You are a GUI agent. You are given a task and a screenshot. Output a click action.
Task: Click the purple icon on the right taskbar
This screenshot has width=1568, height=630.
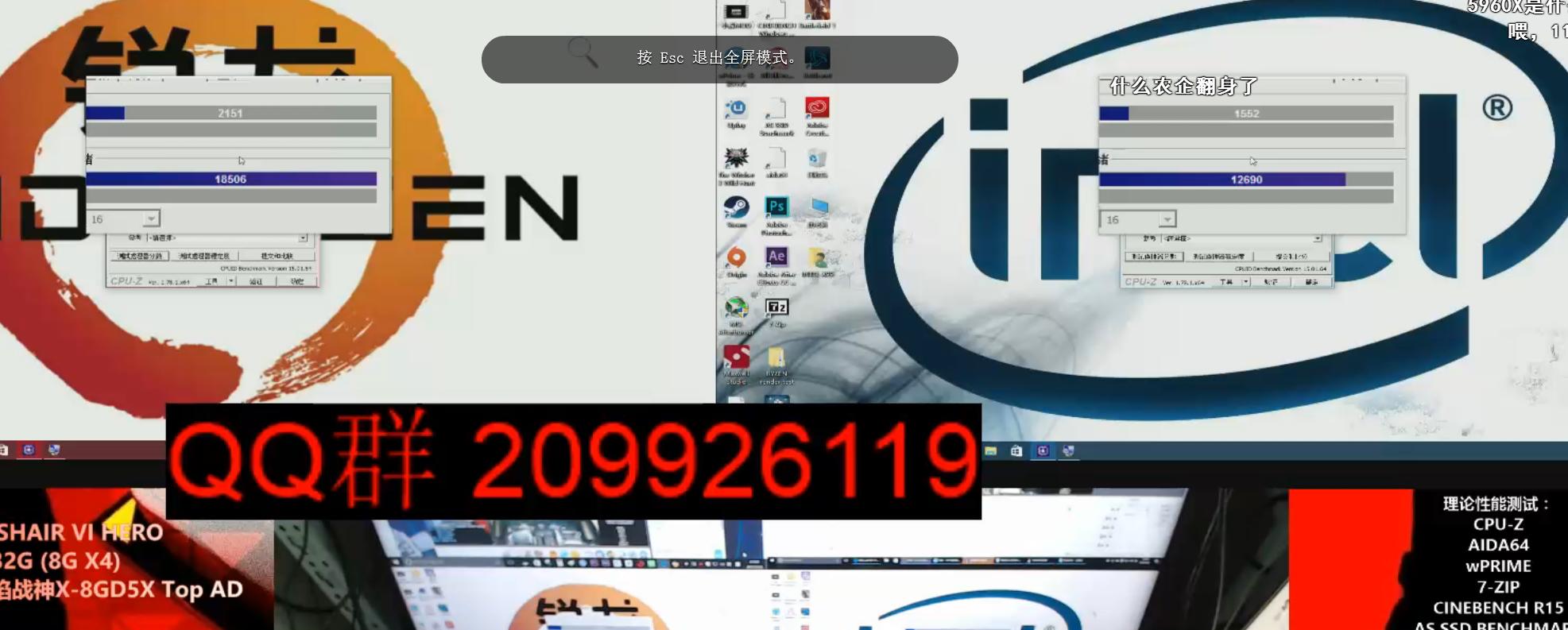(x=1043, y=450)
